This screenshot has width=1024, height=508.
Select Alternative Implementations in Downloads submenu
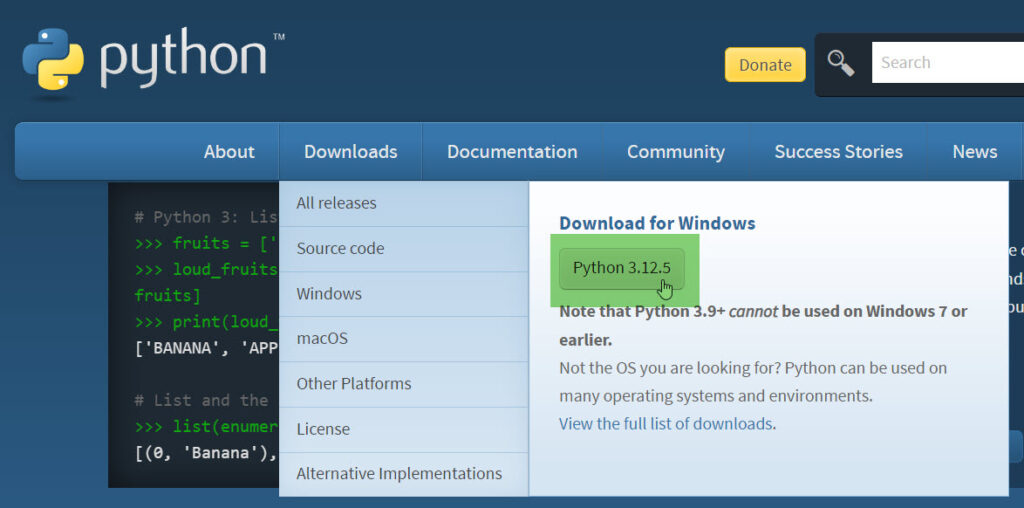pyautogui.click(x=404, y=473)
